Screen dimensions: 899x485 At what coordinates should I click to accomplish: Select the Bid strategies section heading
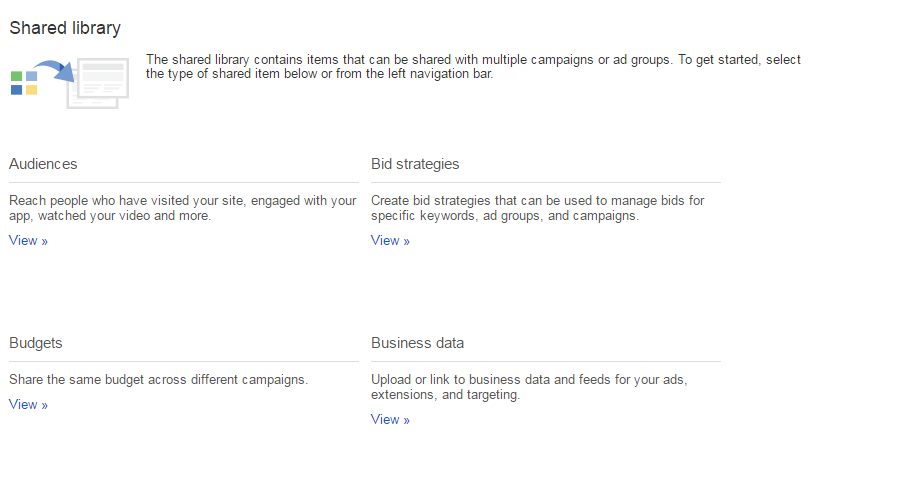[x=415, y=164]
